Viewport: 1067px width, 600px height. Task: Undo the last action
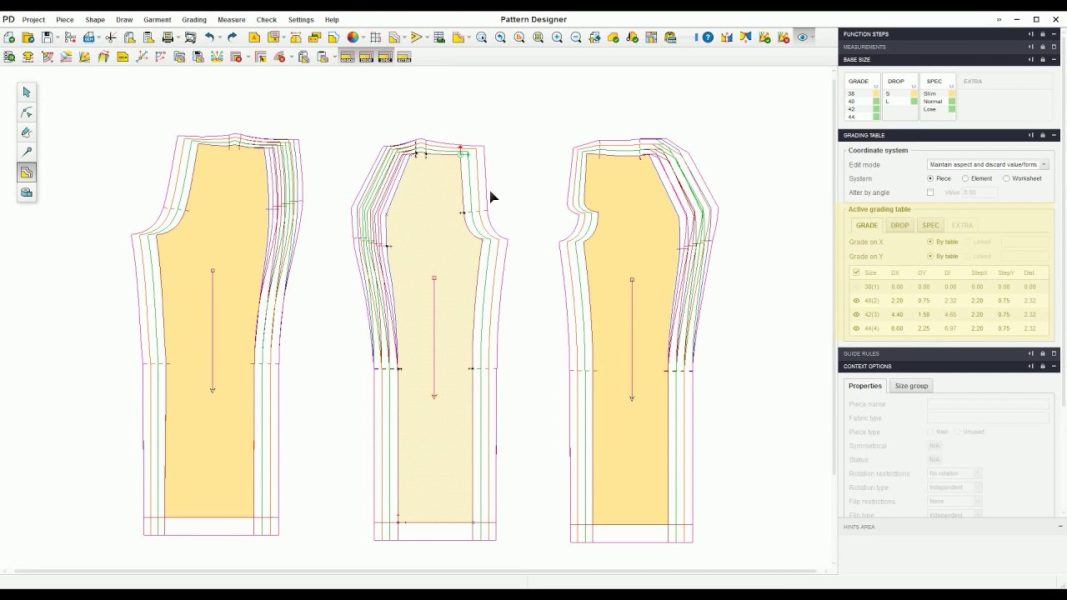click(x=210, y=37)
